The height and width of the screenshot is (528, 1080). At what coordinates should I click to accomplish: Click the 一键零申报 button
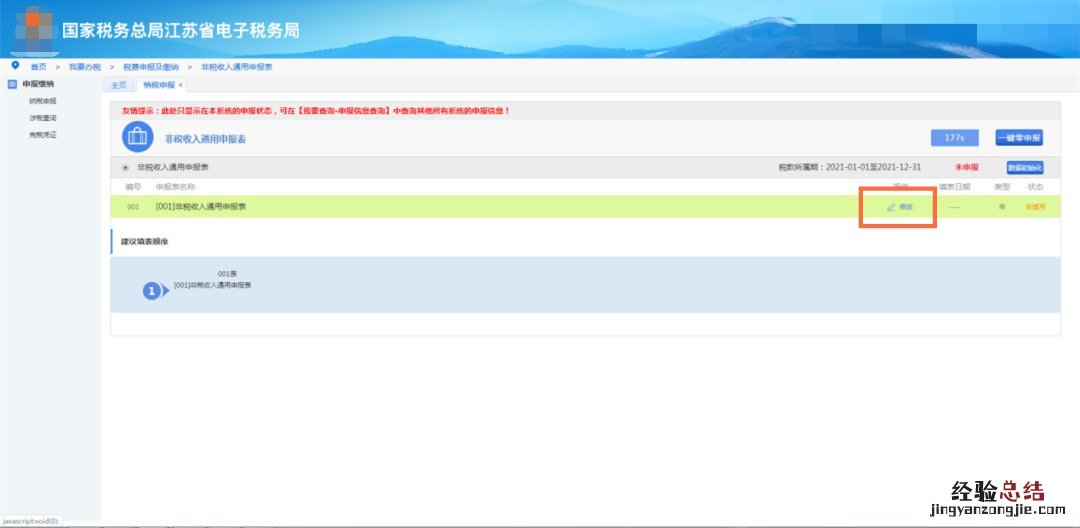pos(1019,138)
